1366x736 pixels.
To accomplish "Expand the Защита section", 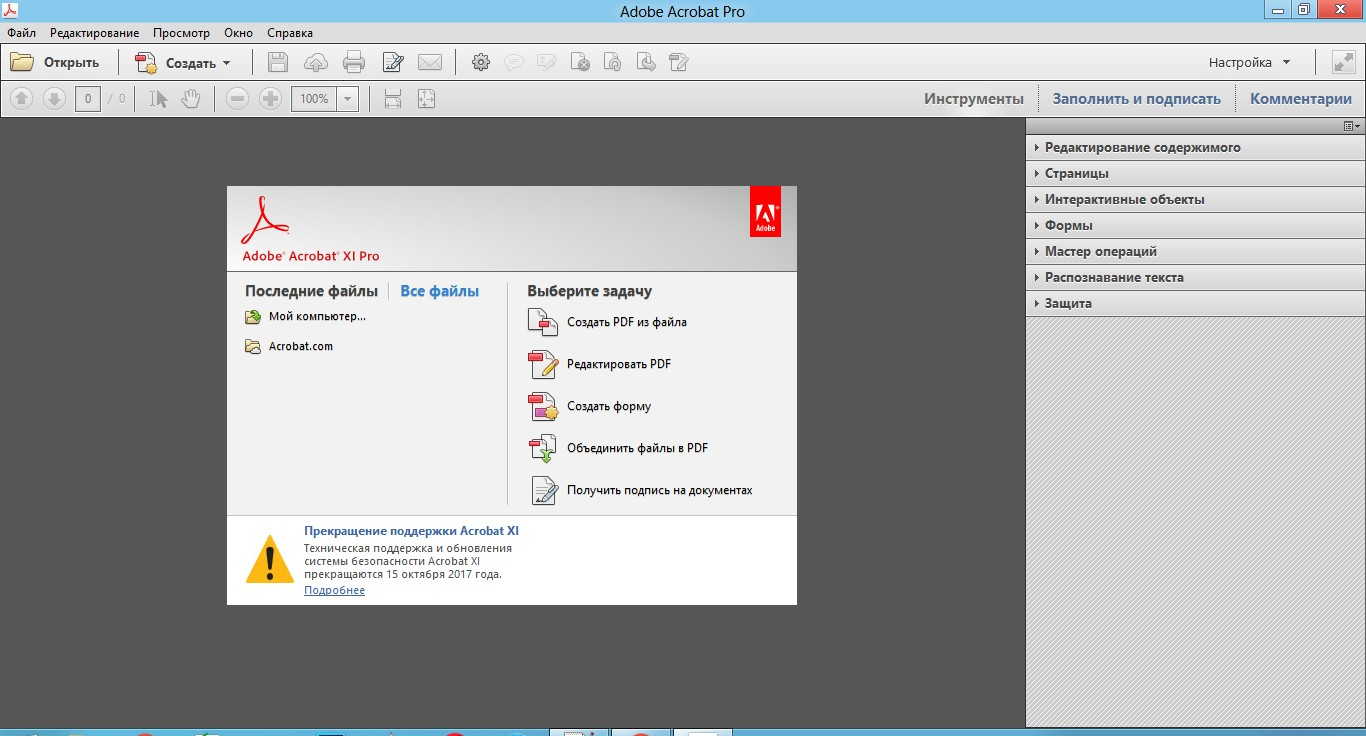I will 1196,303.
